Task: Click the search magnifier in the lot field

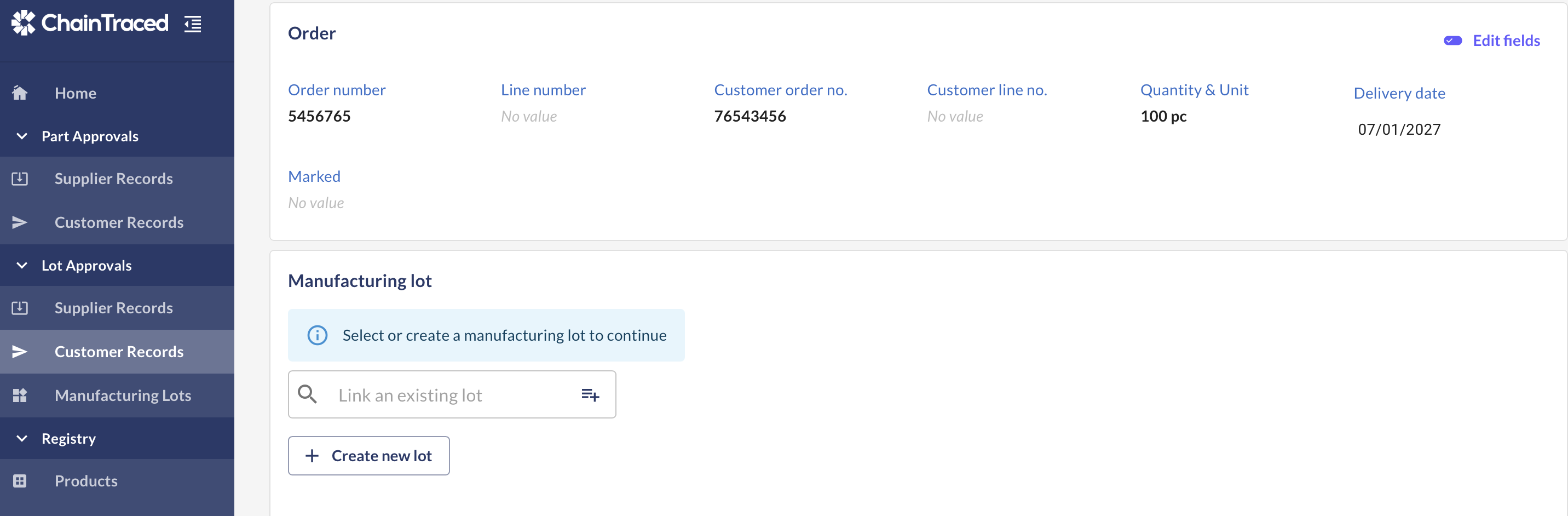Action: tap(307, 394)
